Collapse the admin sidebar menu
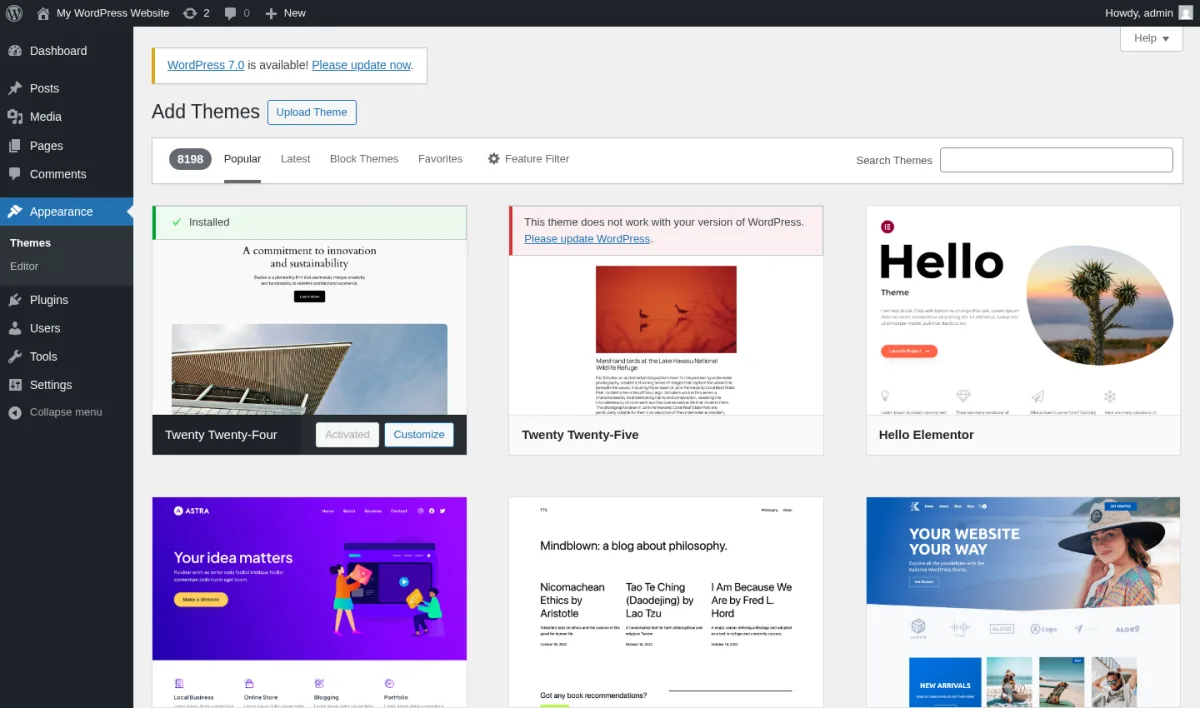1200x708 pixels. pyautogui.click(x=66, y=412)
